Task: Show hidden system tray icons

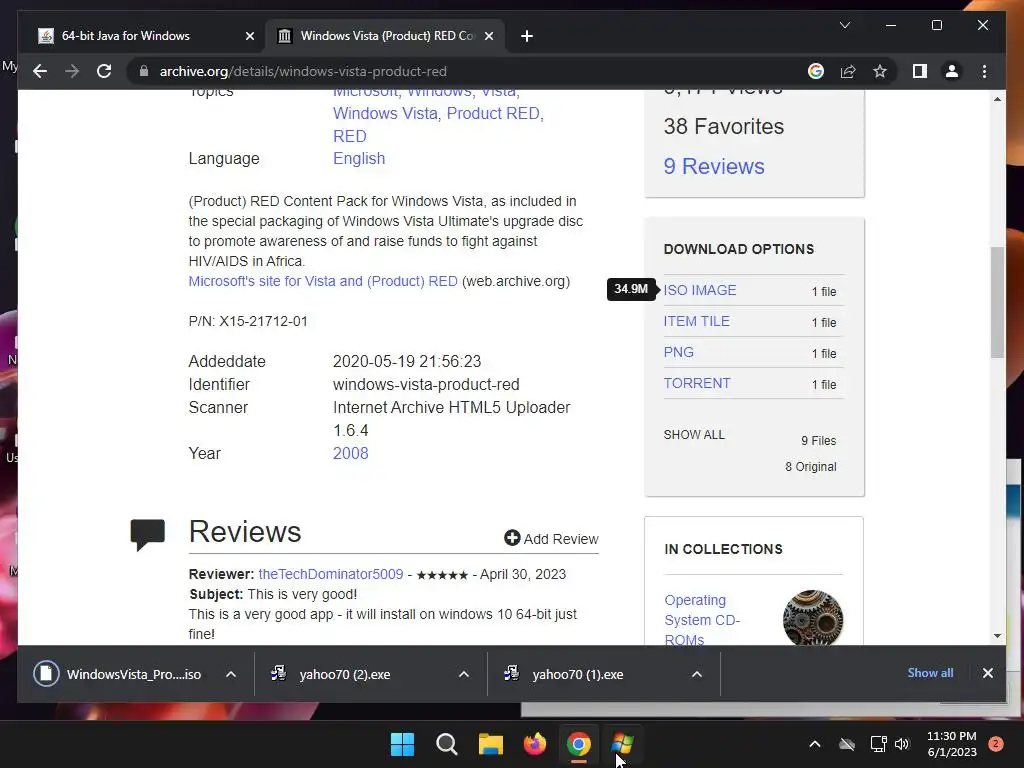Action: tap(814, 744)
